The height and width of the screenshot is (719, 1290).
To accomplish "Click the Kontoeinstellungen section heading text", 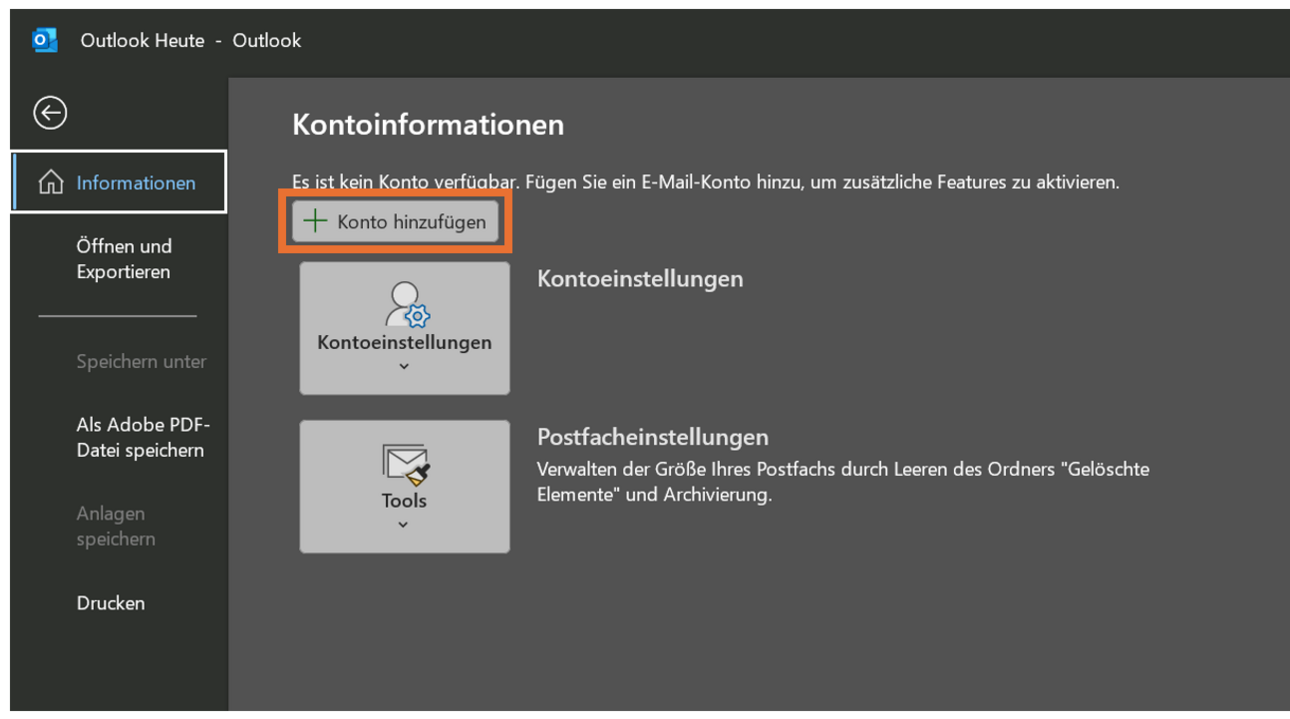I will [x=640, y=279].
